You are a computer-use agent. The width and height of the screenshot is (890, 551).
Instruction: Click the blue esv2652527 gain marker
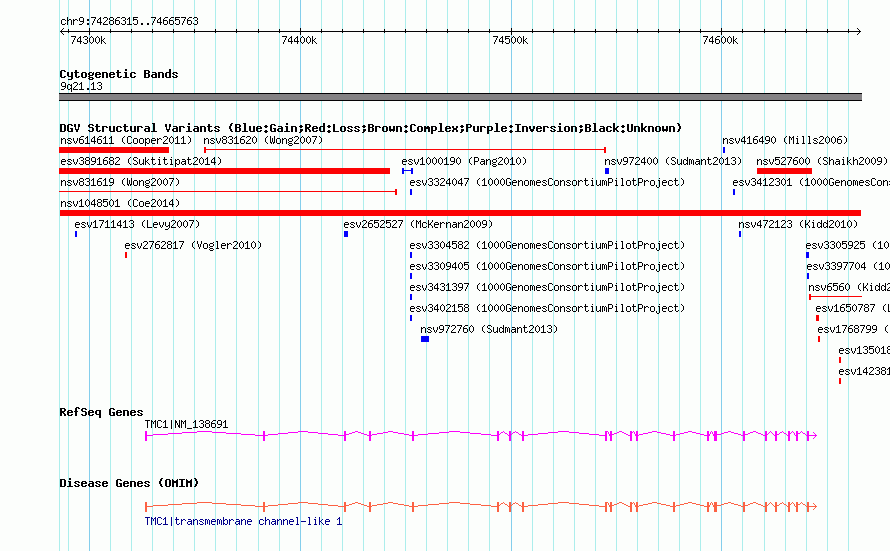pyautogui.click(x=346, y=234)
